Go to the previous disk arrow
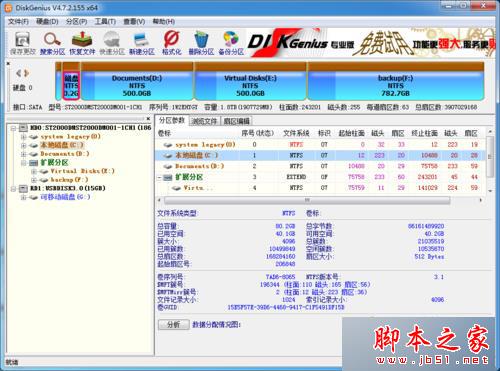The image size is (500, 371). coord(19,73)
